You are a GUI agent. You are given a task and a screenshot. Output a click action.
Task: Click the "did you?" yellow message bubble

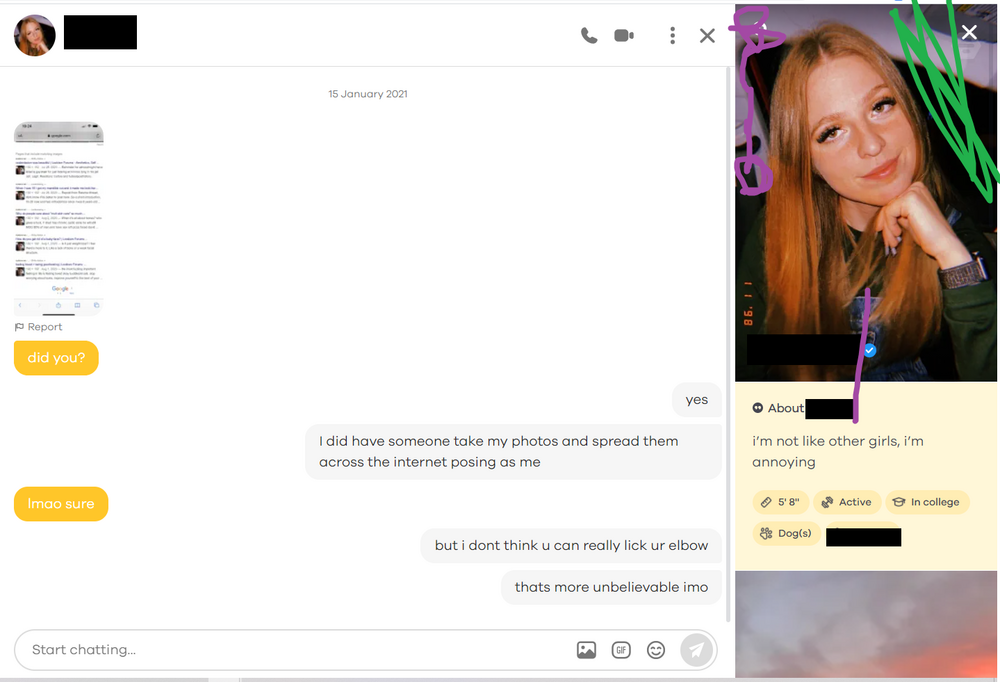(56, 358)
